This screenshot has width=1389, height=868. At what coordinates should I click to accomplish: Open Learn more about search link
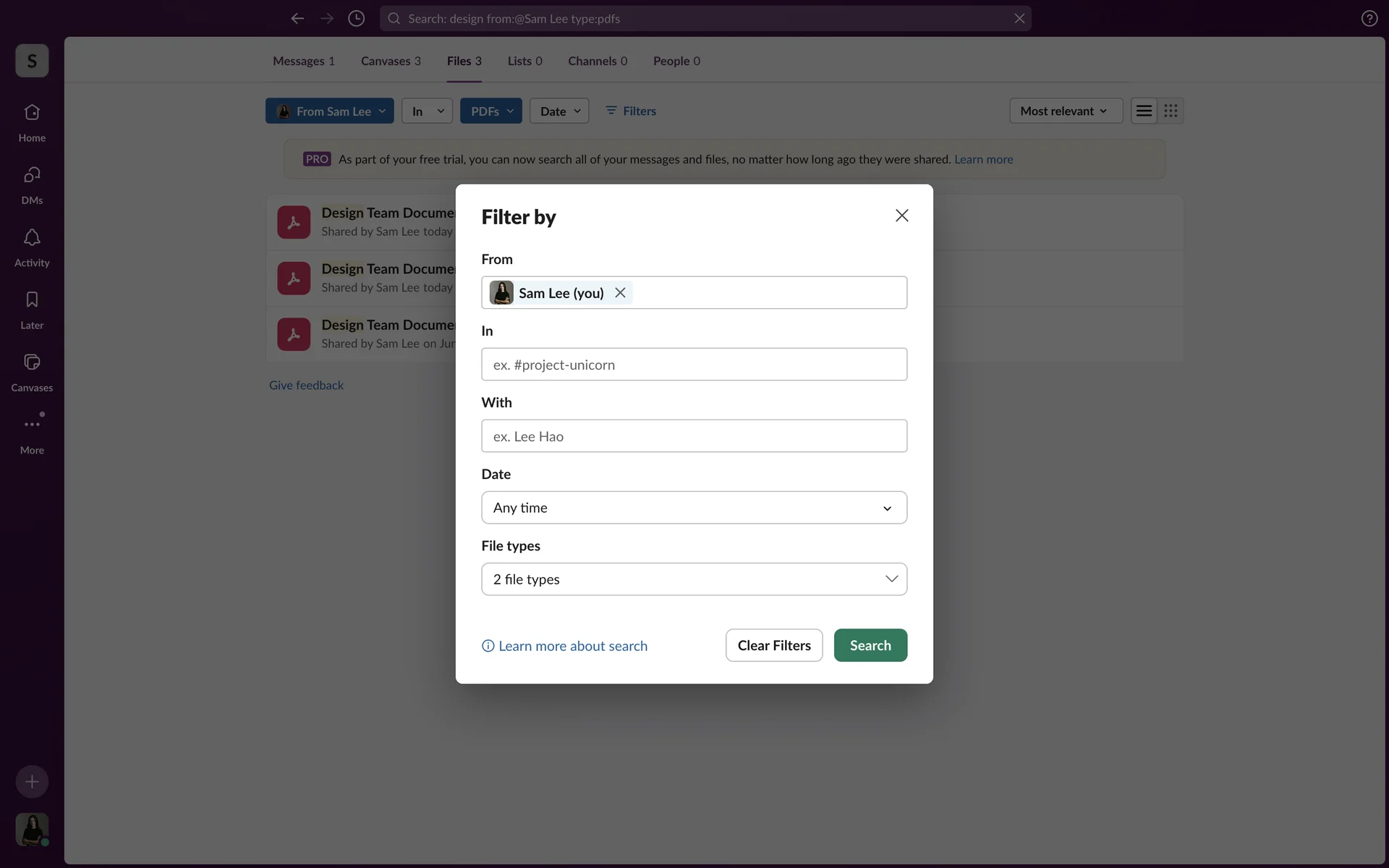[x=572, y=646]
